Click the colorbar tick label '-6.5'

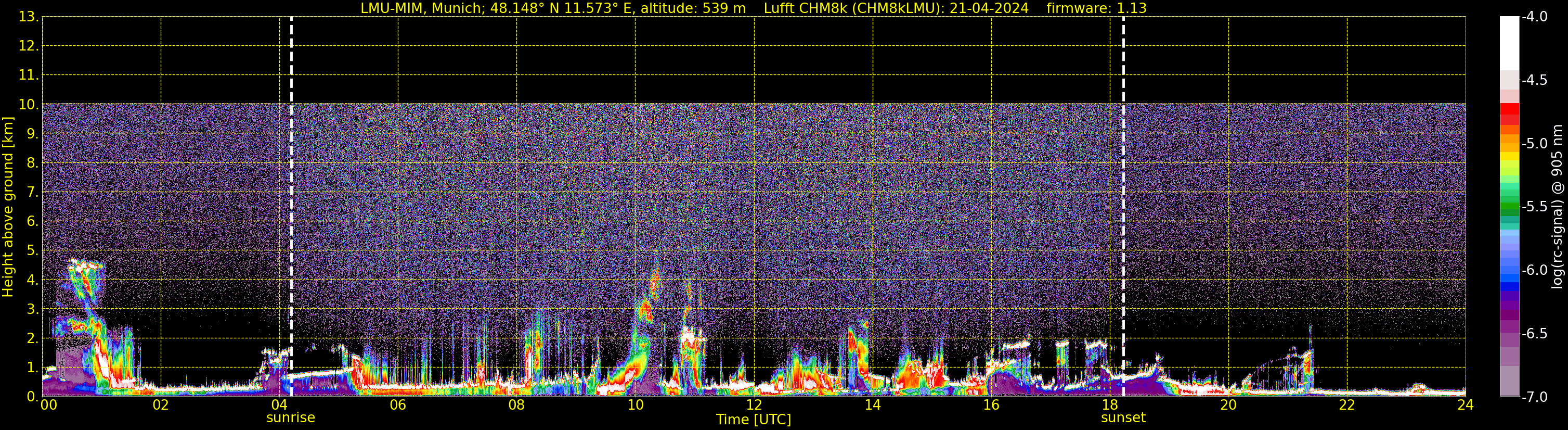(x=1534, y=334)
